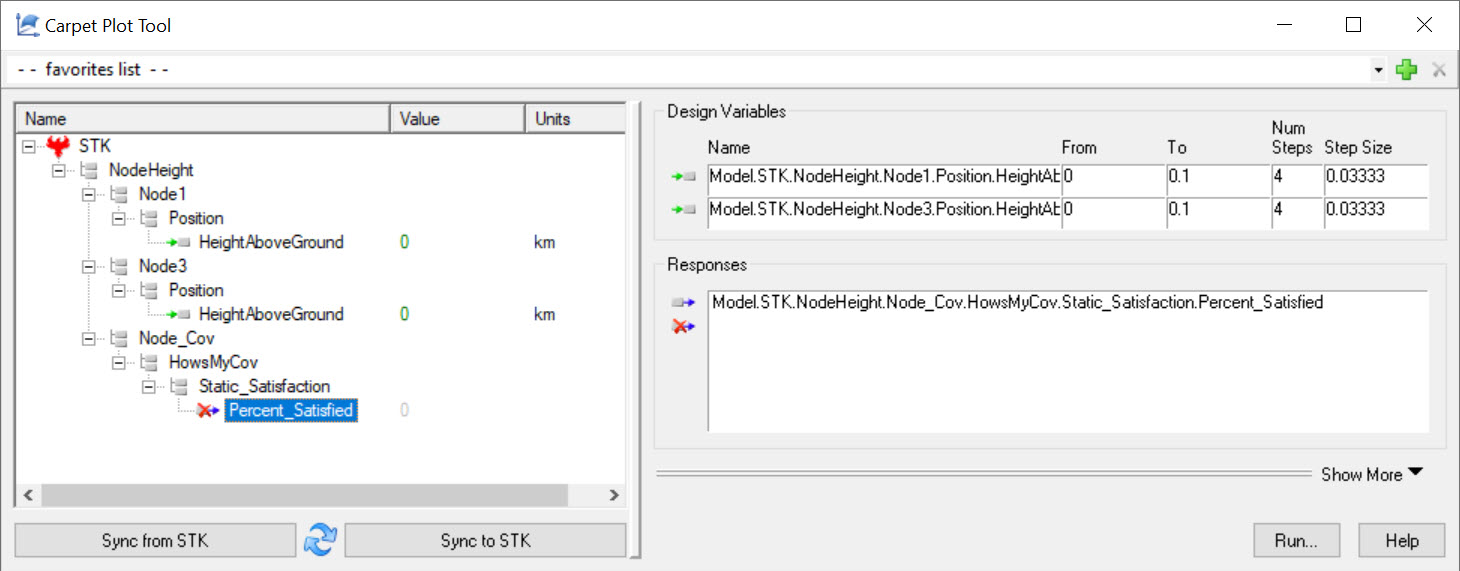Collapse the Static_Satisfaction tree node
This screenshot has width=1460, height=571.
click(148, 386)
